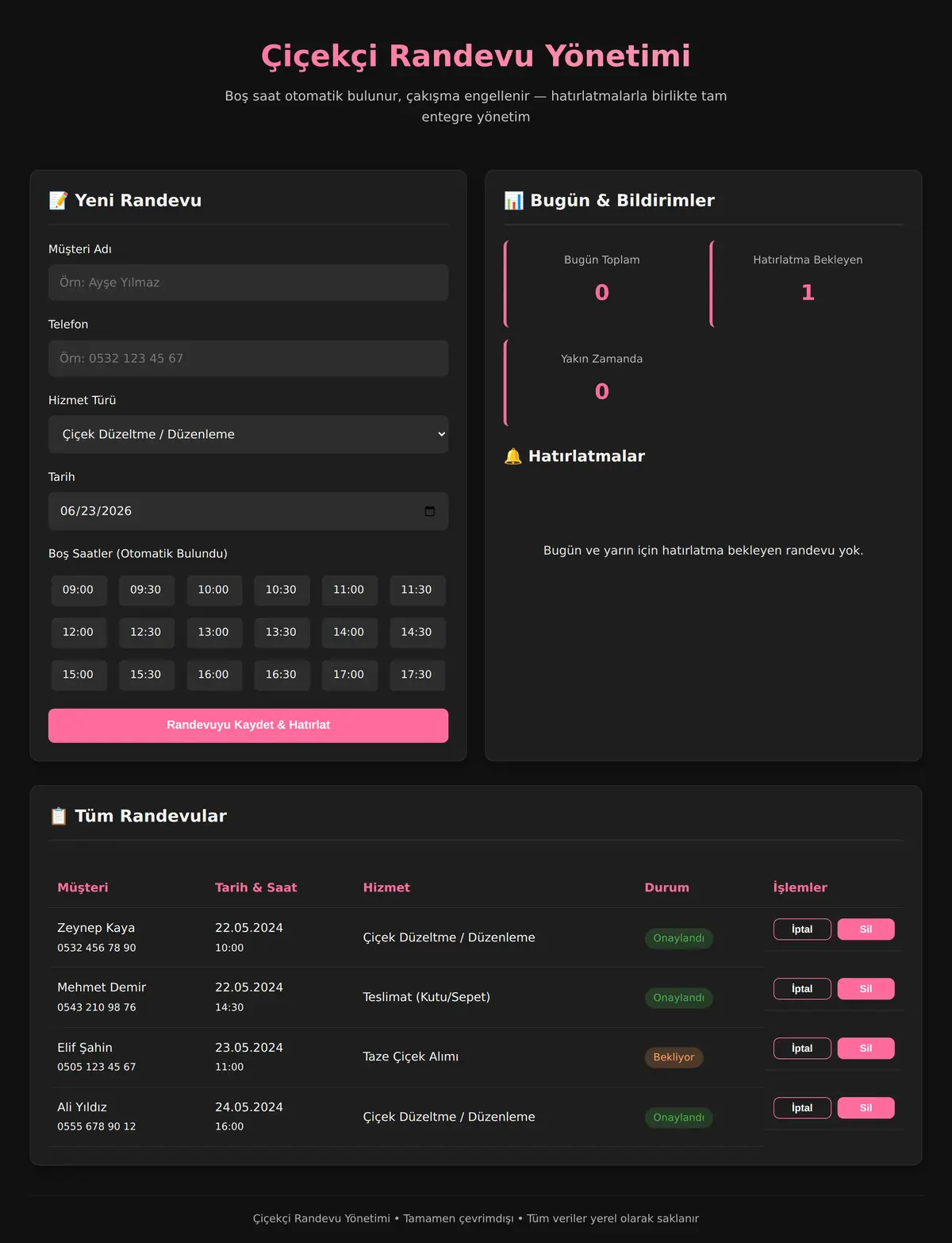Open the Hizmet Türü dropdown
Image resolution: width=952 pixels, height=1243 pixels.
pyautogui.click(x=248, y=434)
